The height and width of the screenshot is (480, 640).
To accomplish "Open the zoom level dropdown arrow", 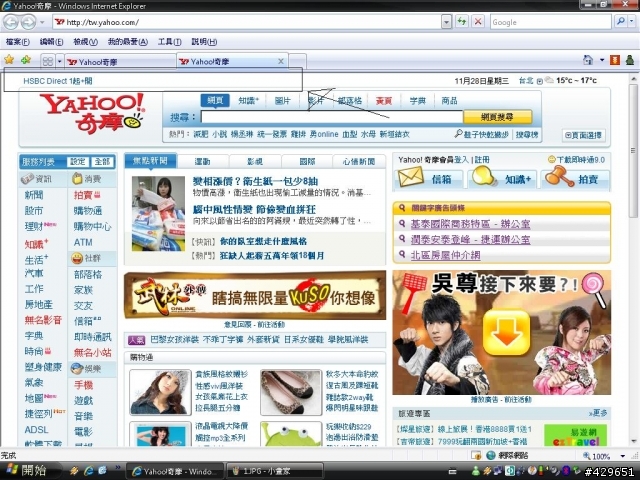I will tap(622, 456).
